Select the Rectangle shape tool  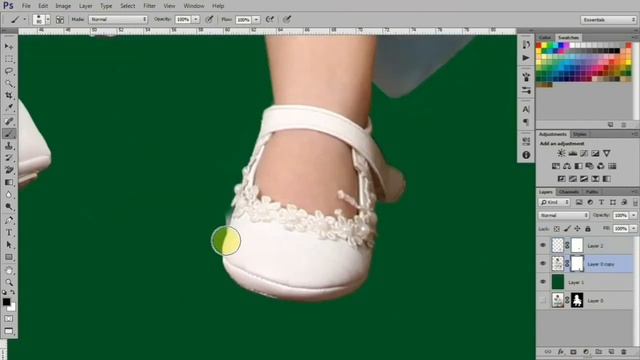coord(9,257)
